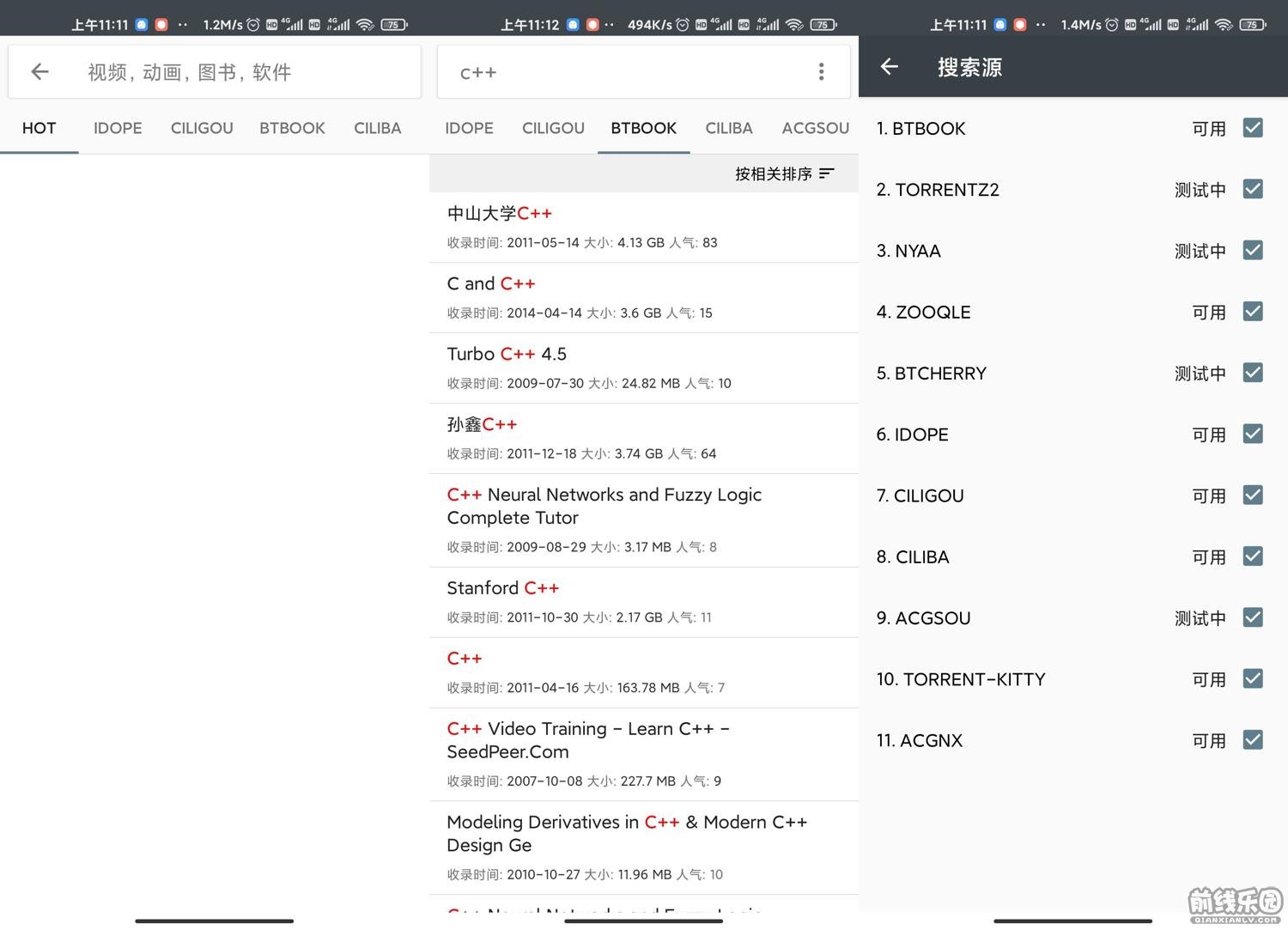Uncheck the BTBOOK source checkbox
1288x930 pixels.
pos(1253,128)
